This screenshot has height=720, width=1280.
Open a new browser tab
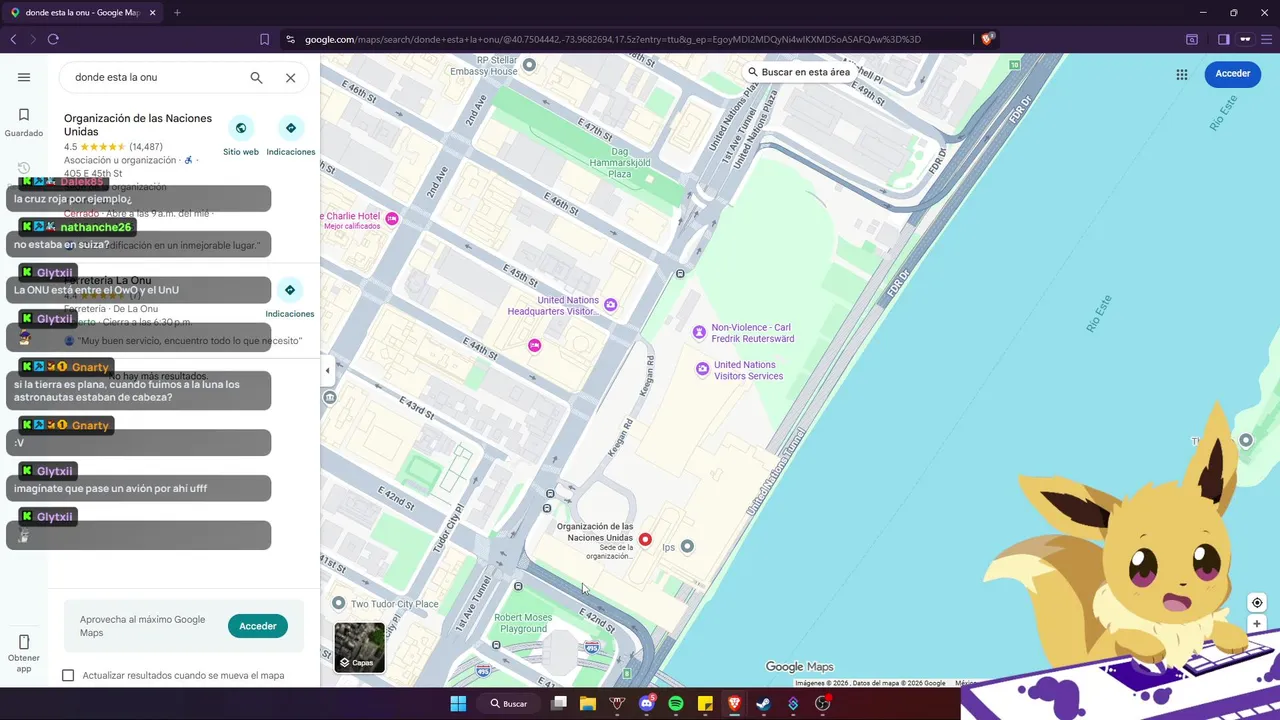tap(177, 12)
